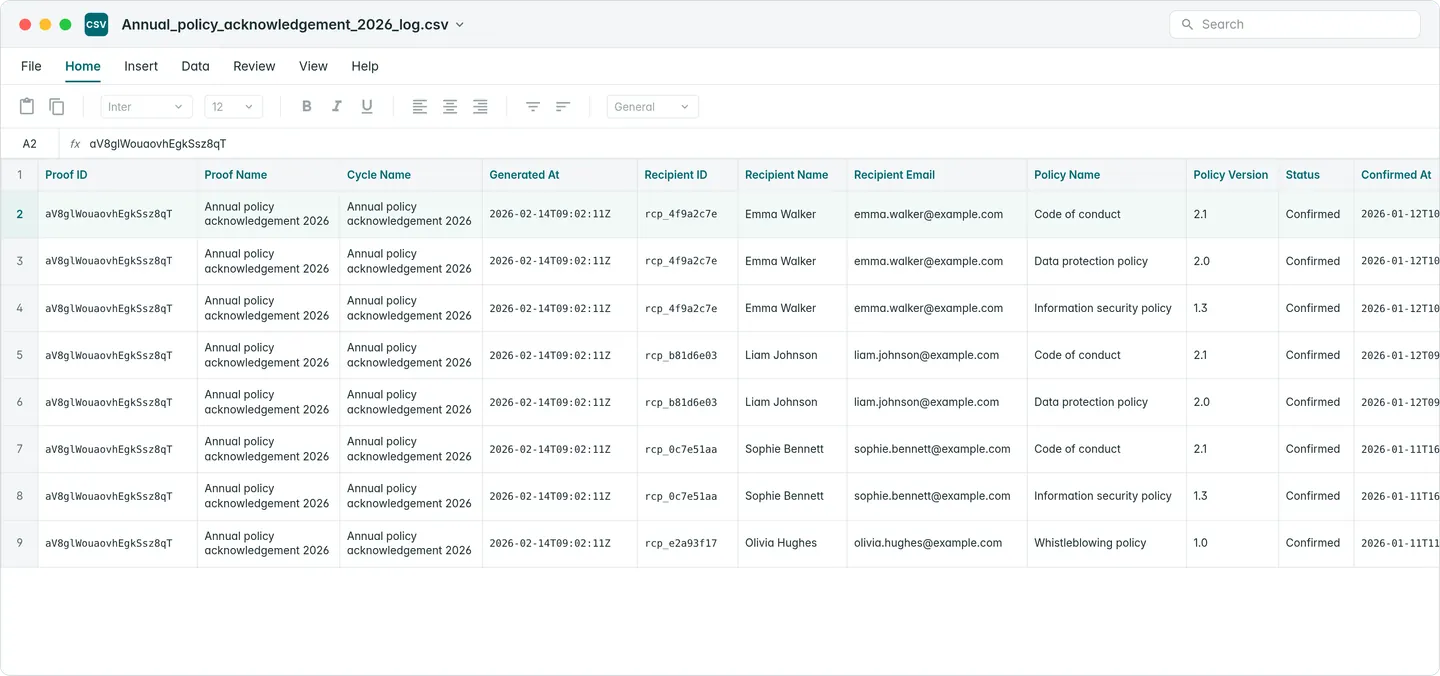Select row number 2 header
The height and width of the screenshot is (676, 1440).
[19, 214]
